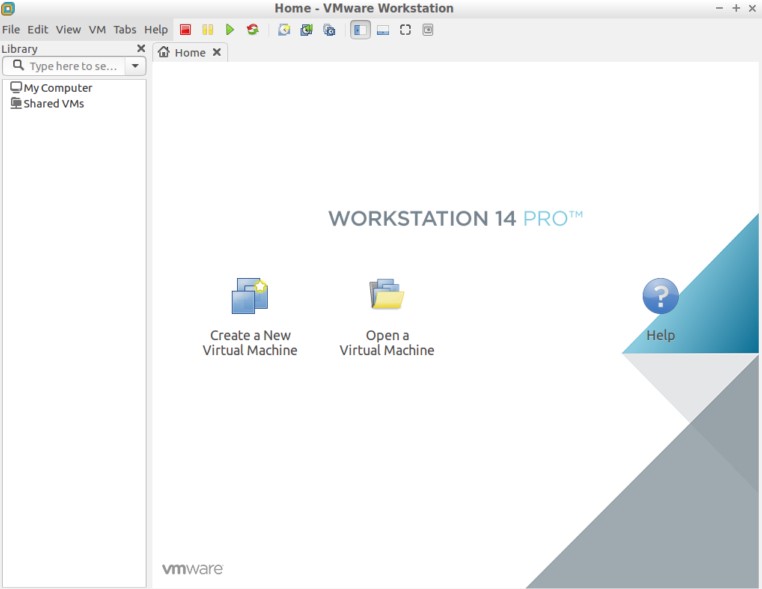Toggle the thumbnail bar view button

pyautogui.click(x=383, y=30)
